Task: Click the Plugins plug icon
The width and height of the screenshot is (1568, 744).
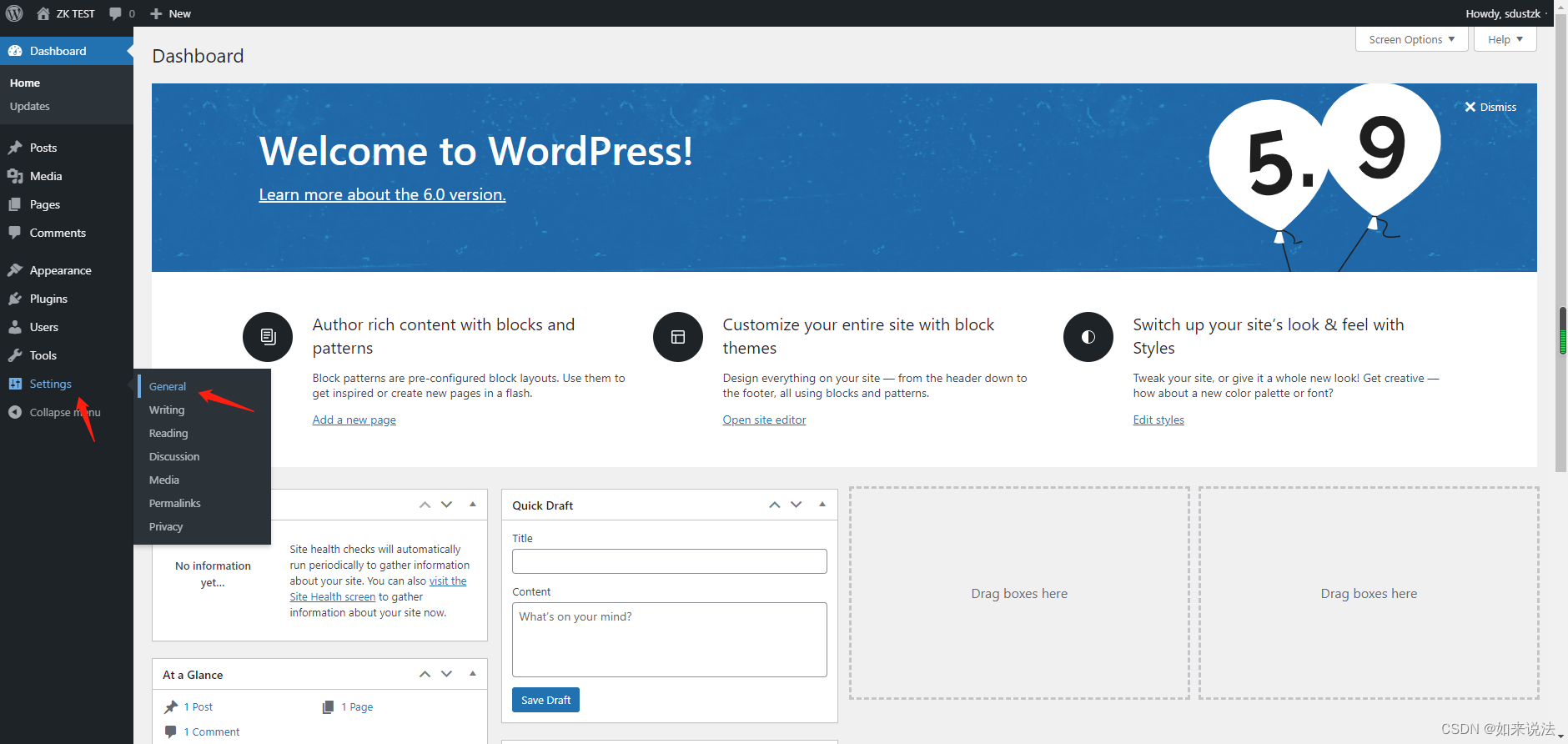Action: [x=15, y=299]
